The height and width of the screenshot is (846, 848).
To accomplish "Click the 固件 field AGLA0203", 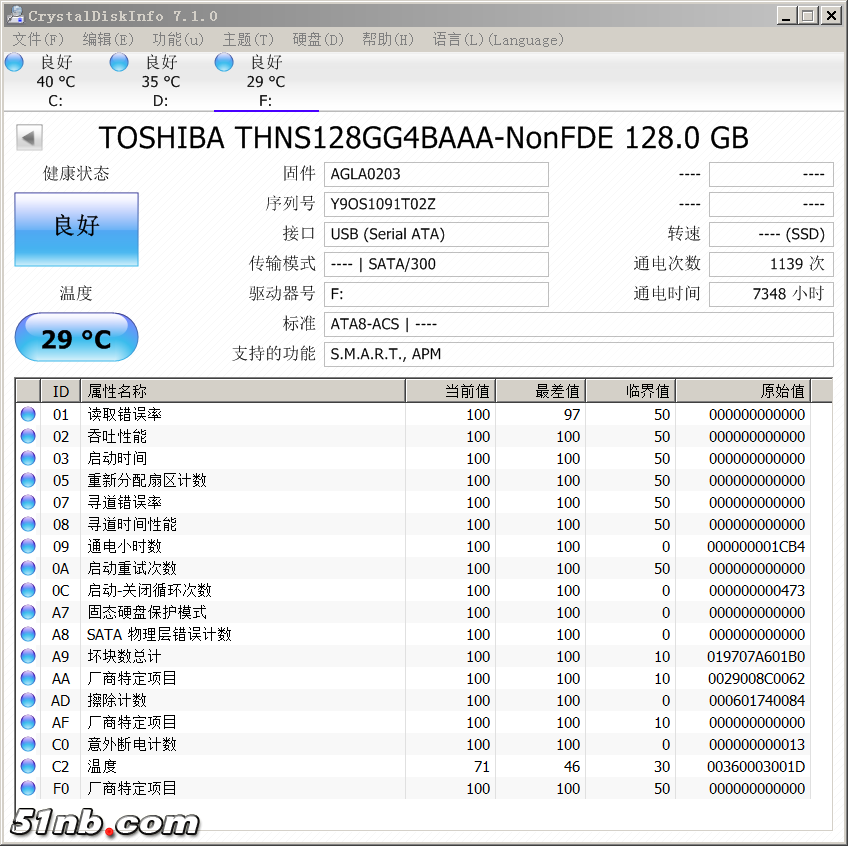I will [436, 174].
